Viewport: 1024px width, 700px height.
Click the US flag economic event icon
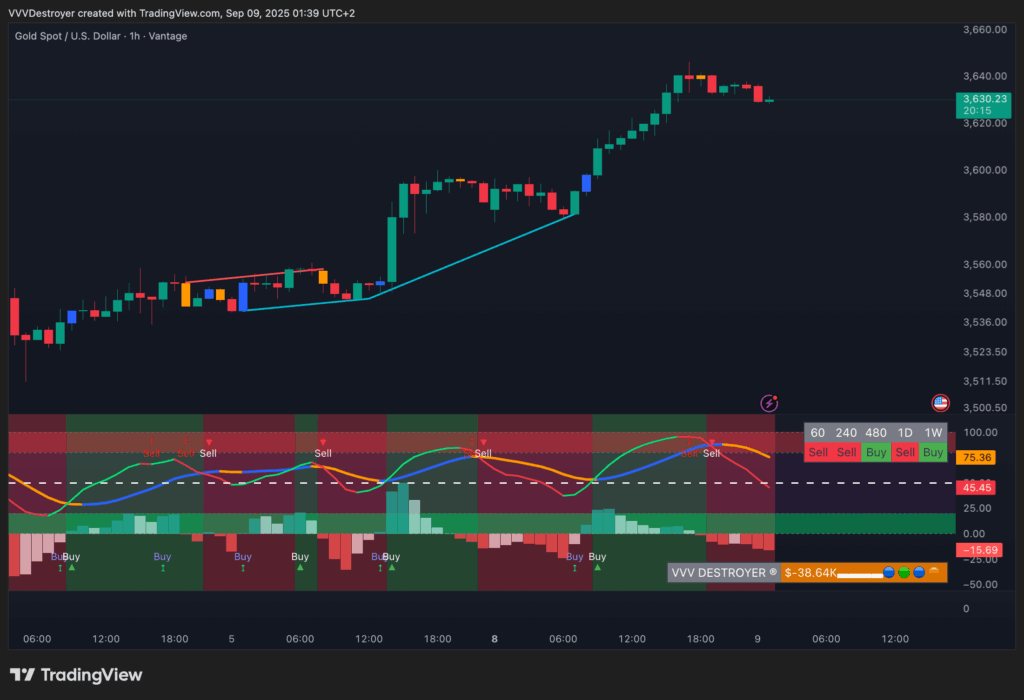[940, 403]
